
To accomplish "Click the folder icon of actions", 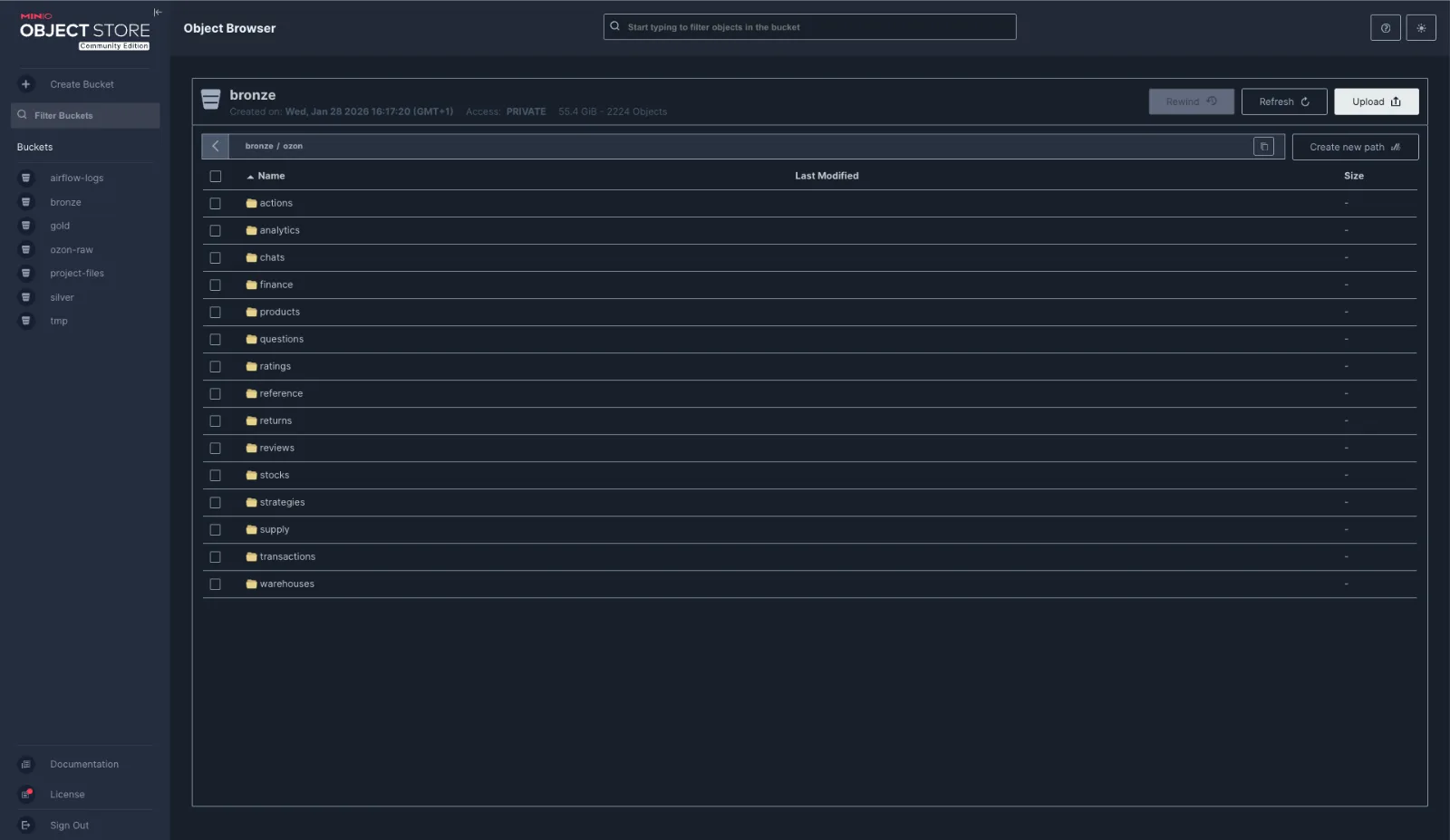I will 251,203.
